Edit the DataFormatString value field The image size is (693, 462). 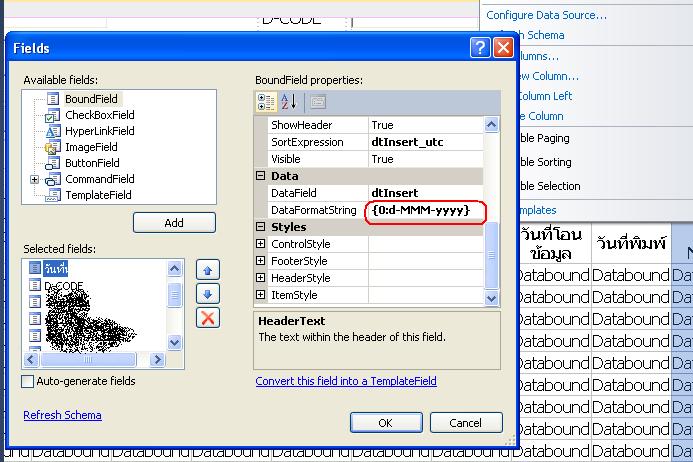[426, 210]
